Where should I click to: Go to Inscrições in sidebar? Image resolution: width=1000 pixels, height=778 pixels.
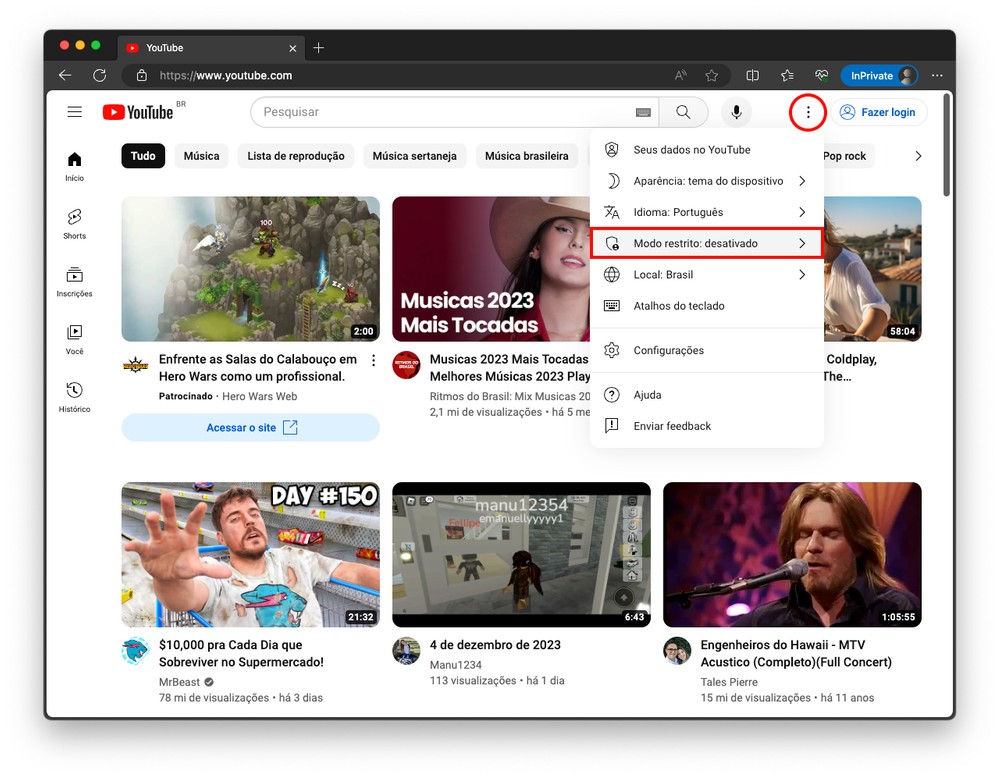click(74, 281)
